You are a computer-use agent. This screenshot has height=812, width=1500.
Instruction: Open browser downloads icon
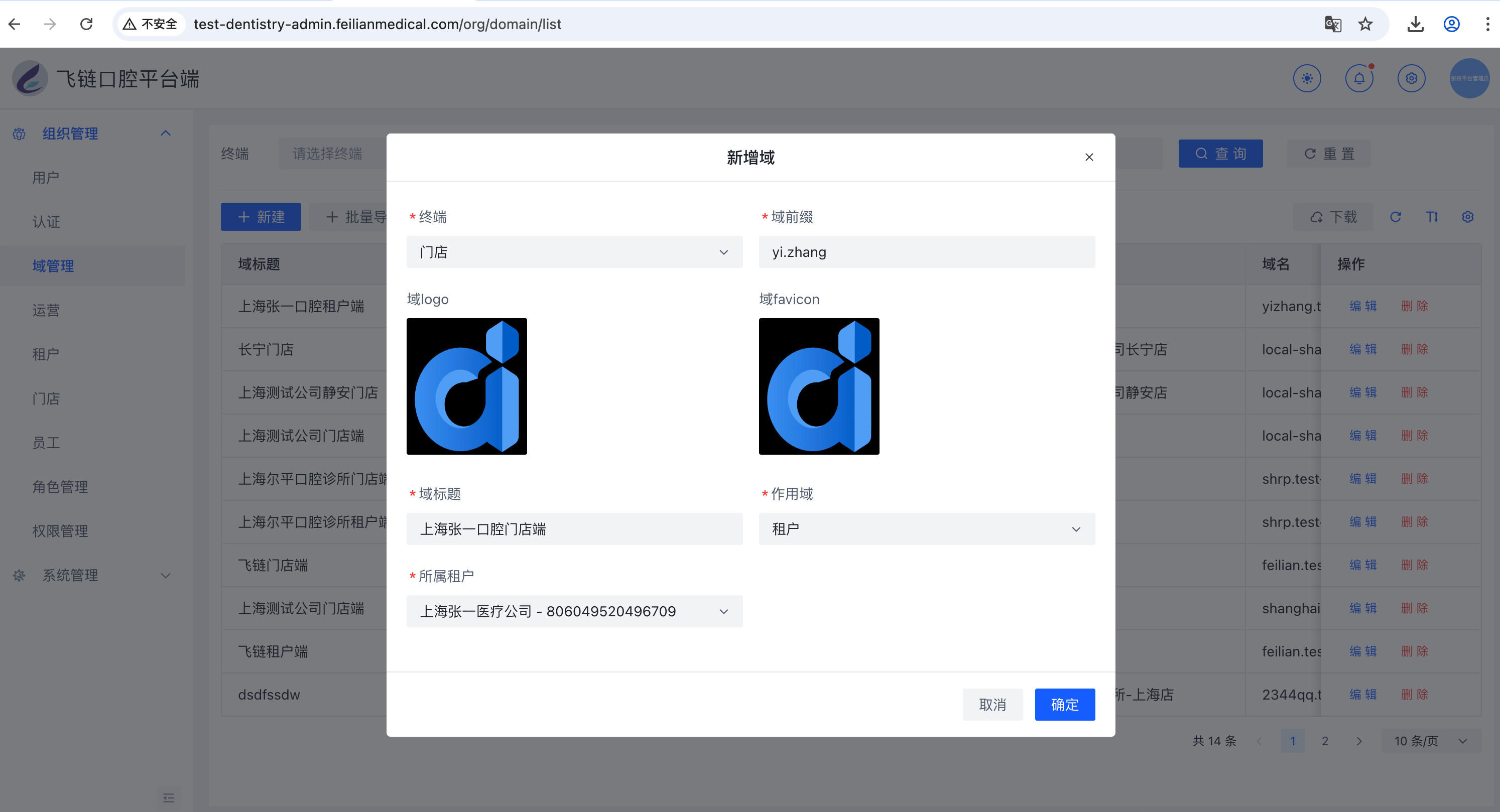coord(1416,24)
